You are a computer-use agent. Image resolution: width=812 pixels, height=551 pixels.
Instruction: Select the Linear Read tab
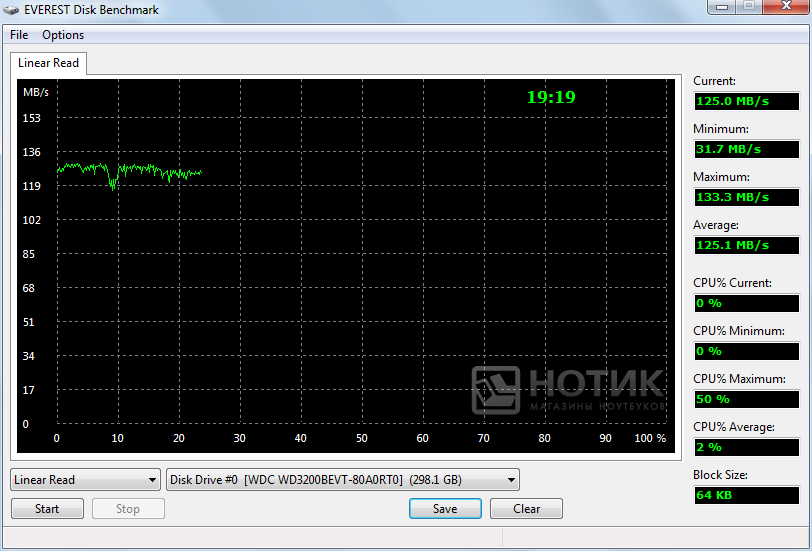click(x=48, y=63)
